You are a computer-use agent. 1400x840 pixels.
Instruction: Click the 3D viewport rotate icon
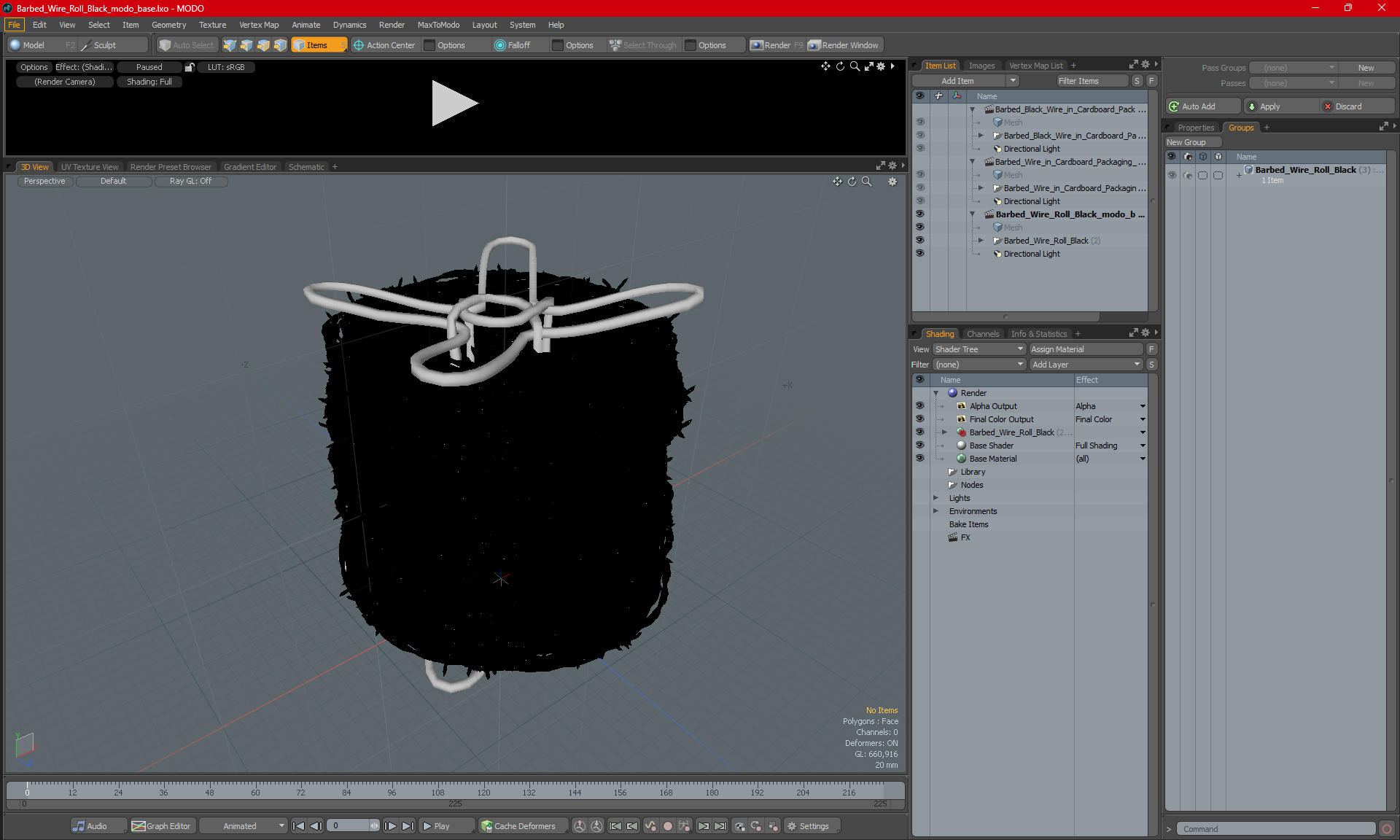[x=852, y=182]
